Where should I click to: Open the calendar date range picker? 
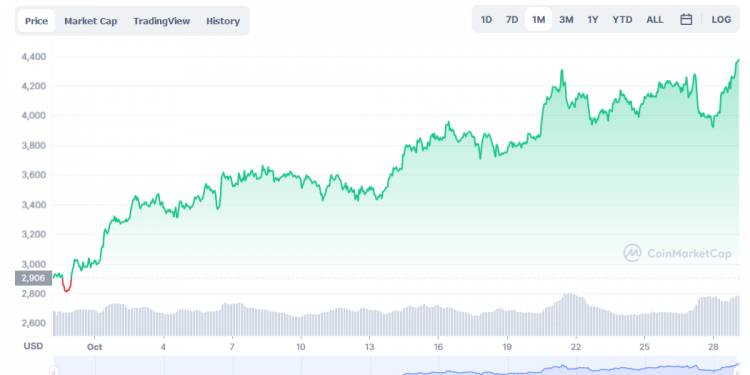point(686,20)
